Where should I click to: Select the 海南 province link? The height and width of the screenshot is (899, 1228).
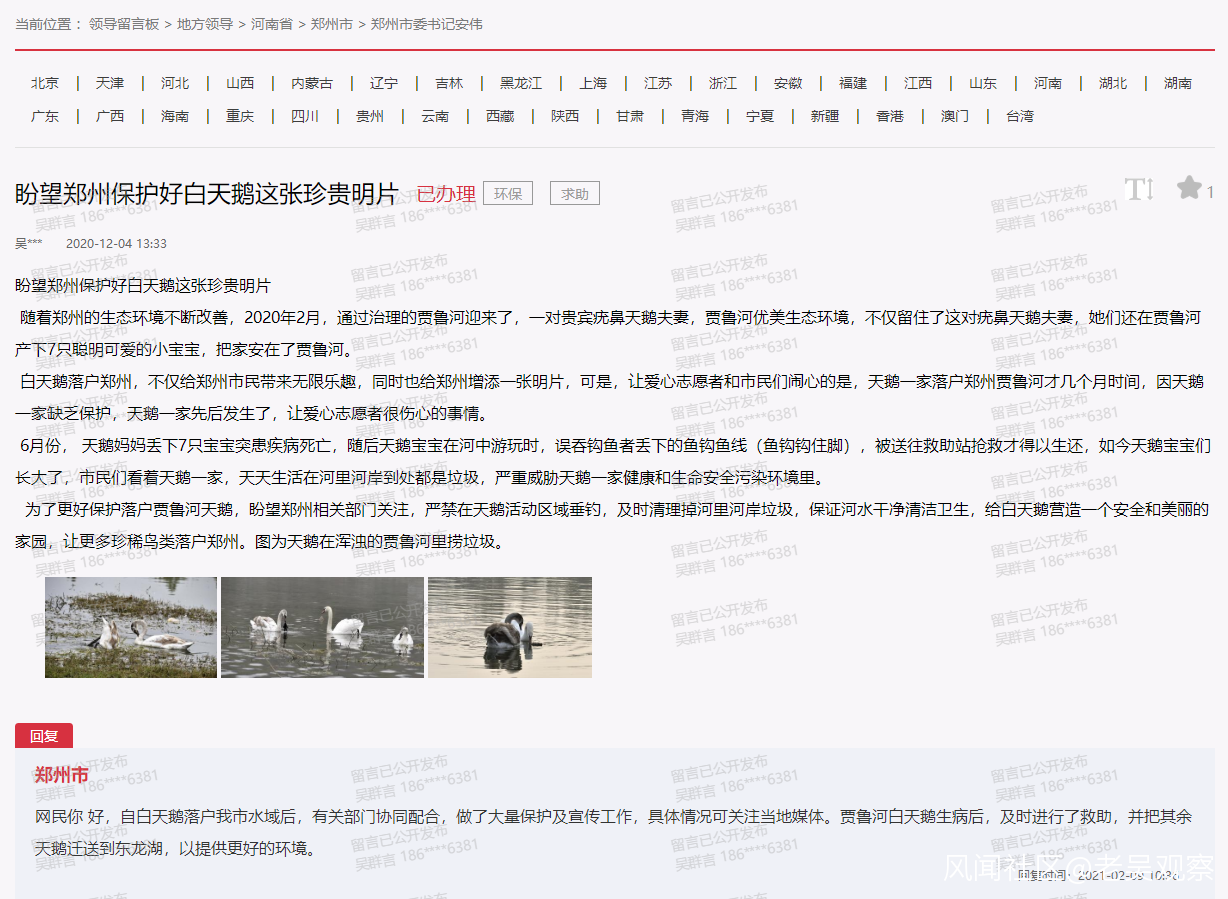175,116
